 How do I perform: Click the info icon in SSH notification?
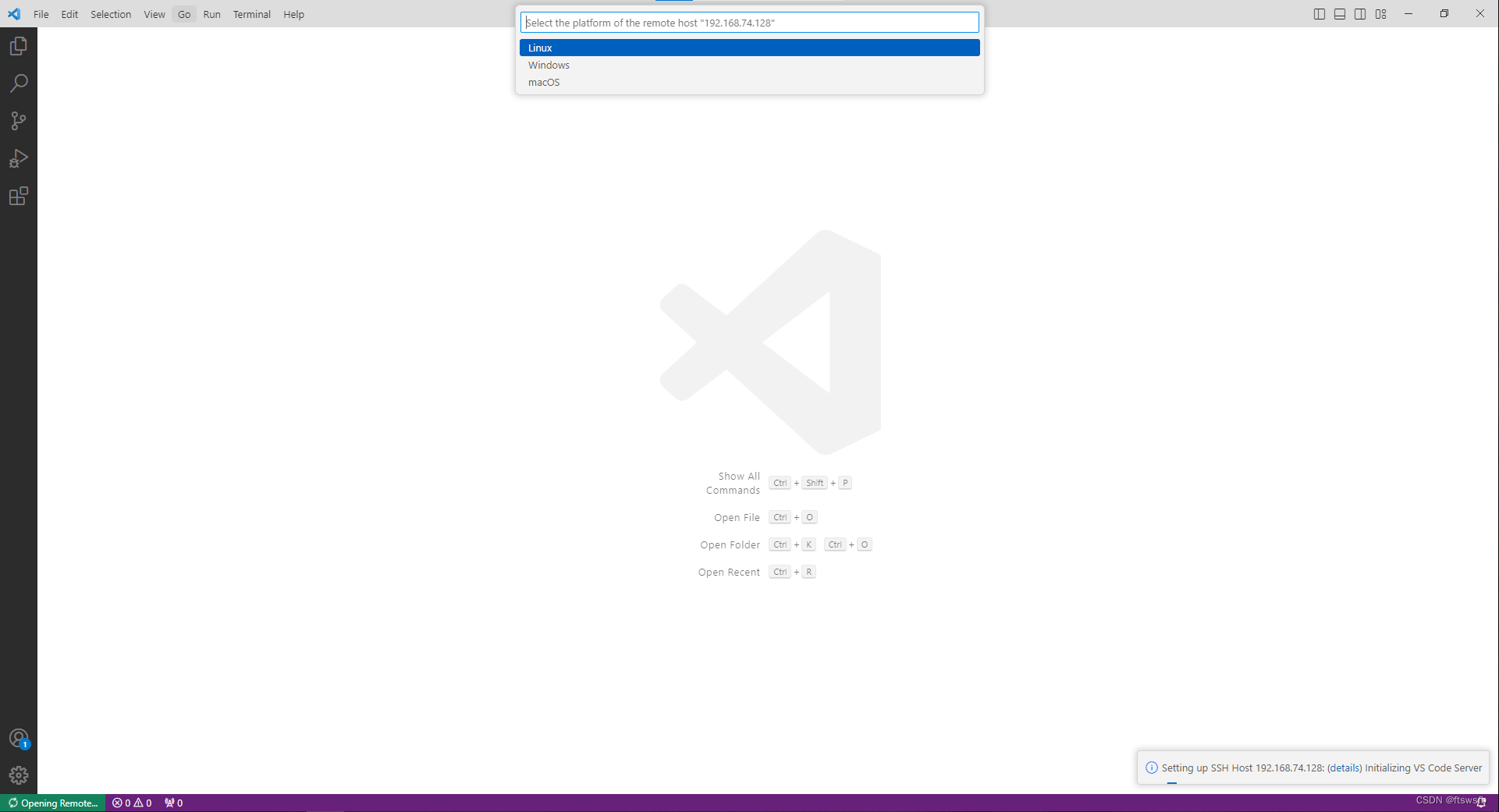click(x=1151, y=768)
